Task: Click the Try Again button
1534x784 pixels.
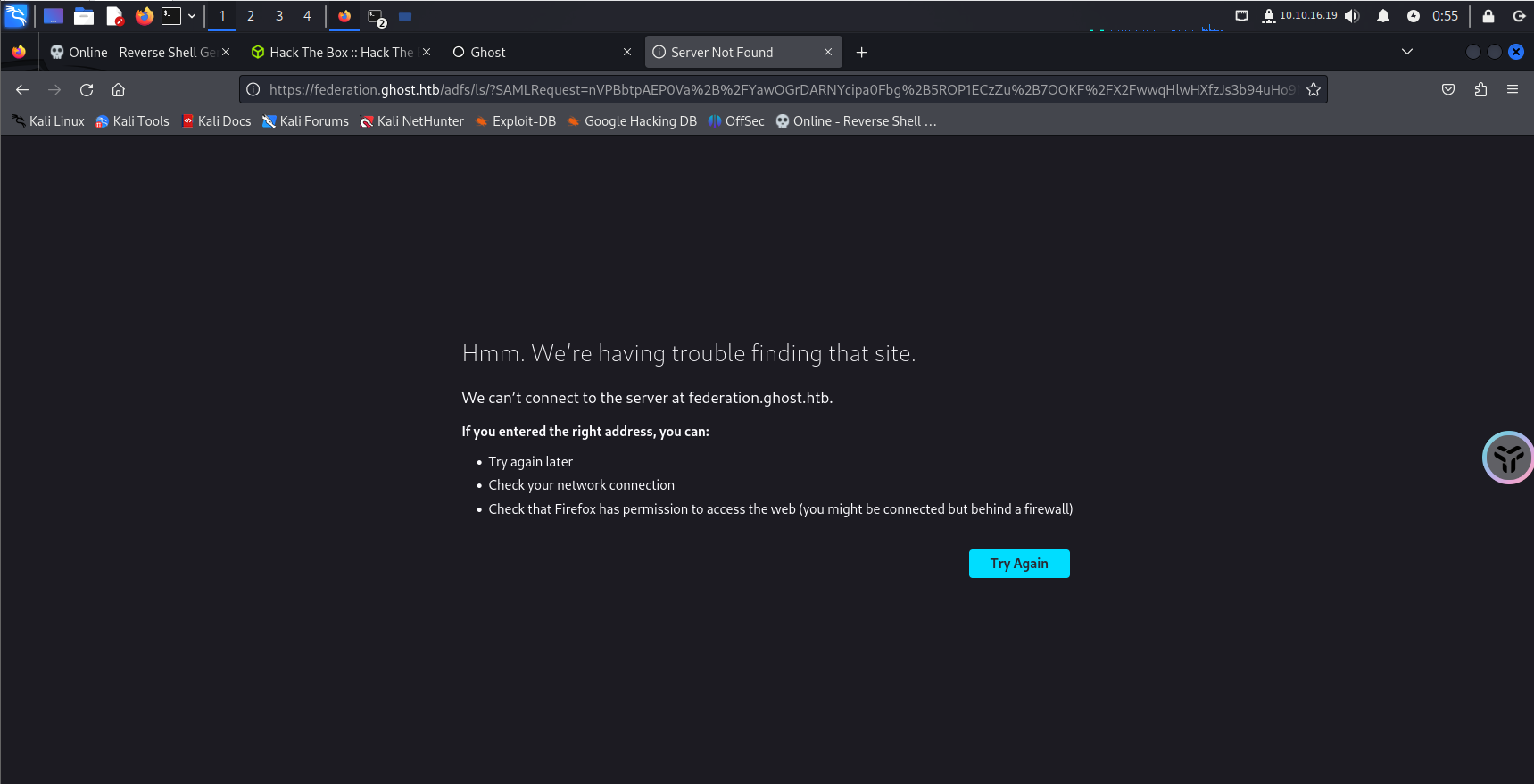Action: [x=1019, y=564]
